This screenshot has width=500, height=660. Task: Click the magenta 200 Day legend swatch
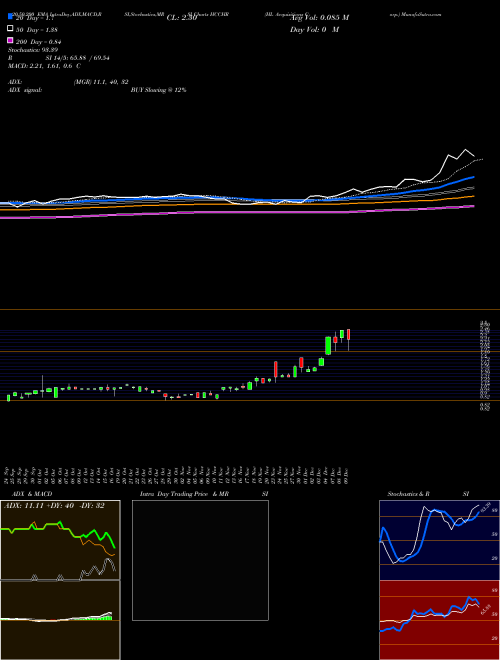10,41
